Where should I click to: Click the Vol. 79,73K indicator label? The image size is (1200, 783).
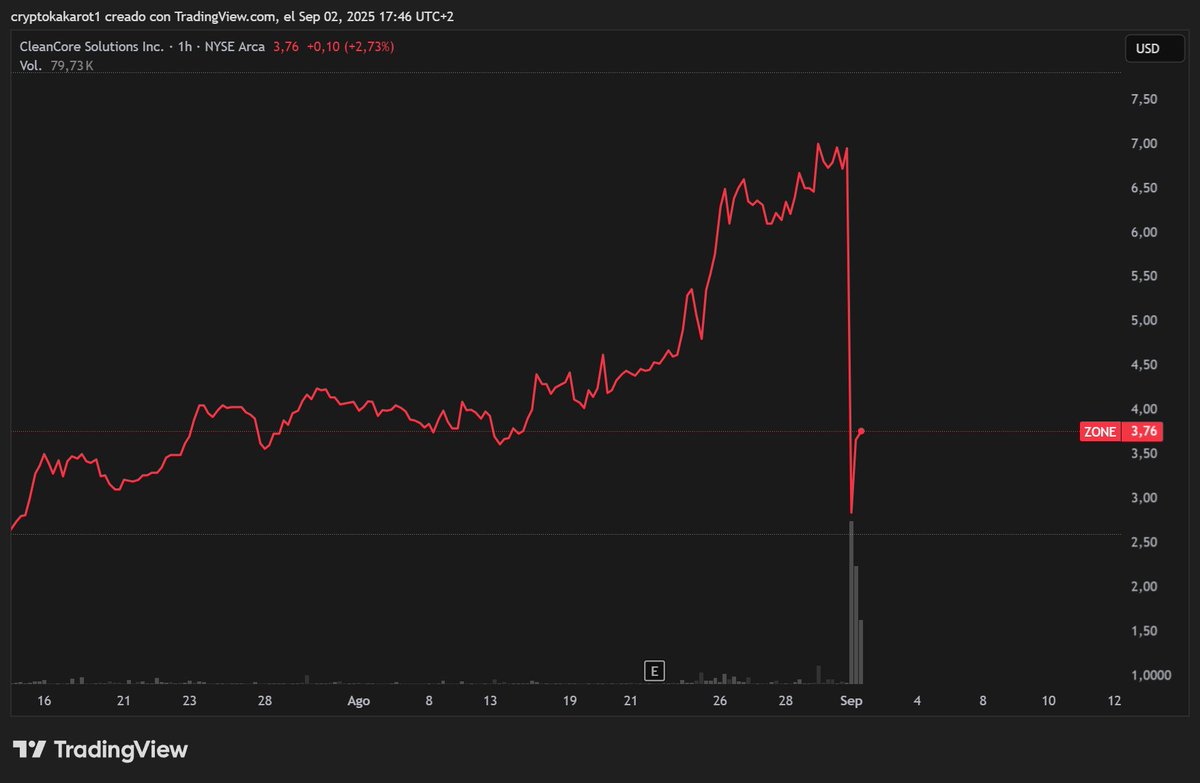57,65
